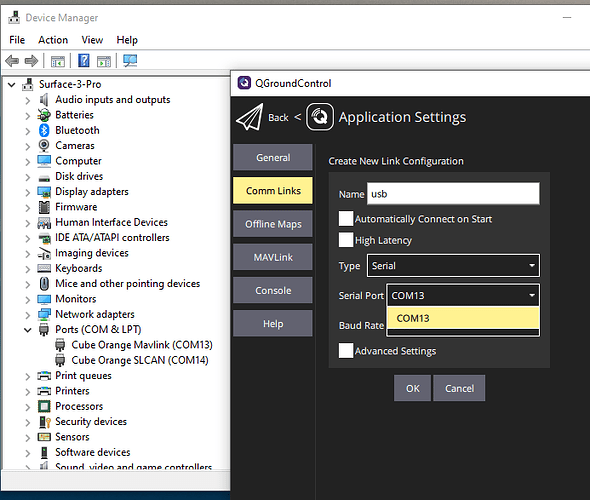Open the View menu in Device Manager
The width and height of the screenshot is (590, 500).
(92, 40)
